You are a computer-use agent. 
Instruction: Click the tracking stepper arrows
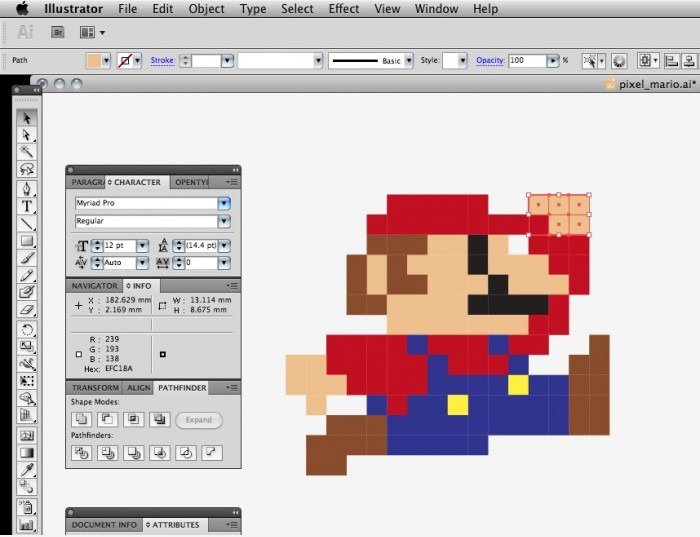(179, 263)
